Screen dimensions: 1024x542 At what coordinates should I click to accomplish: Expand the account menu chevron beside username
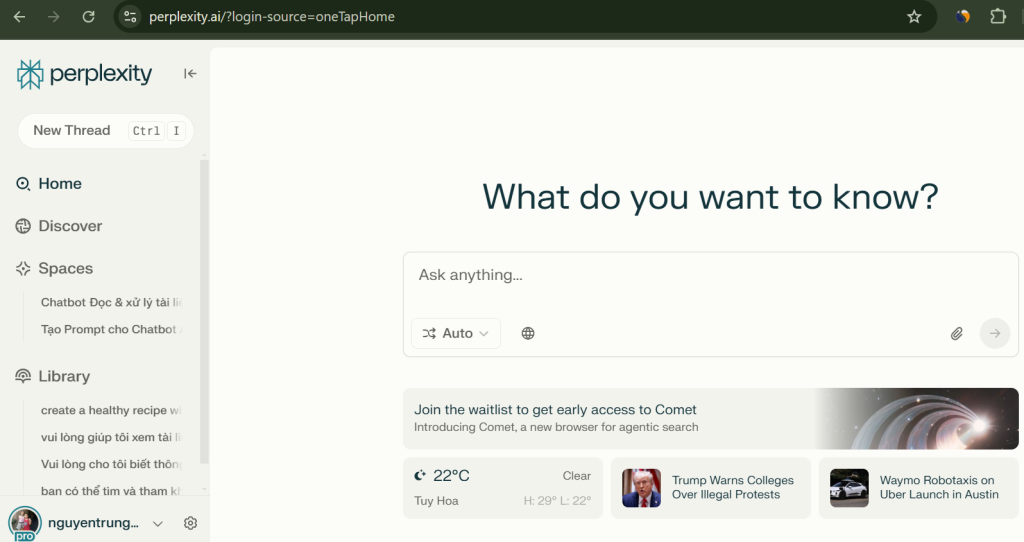tap(157, 523)
